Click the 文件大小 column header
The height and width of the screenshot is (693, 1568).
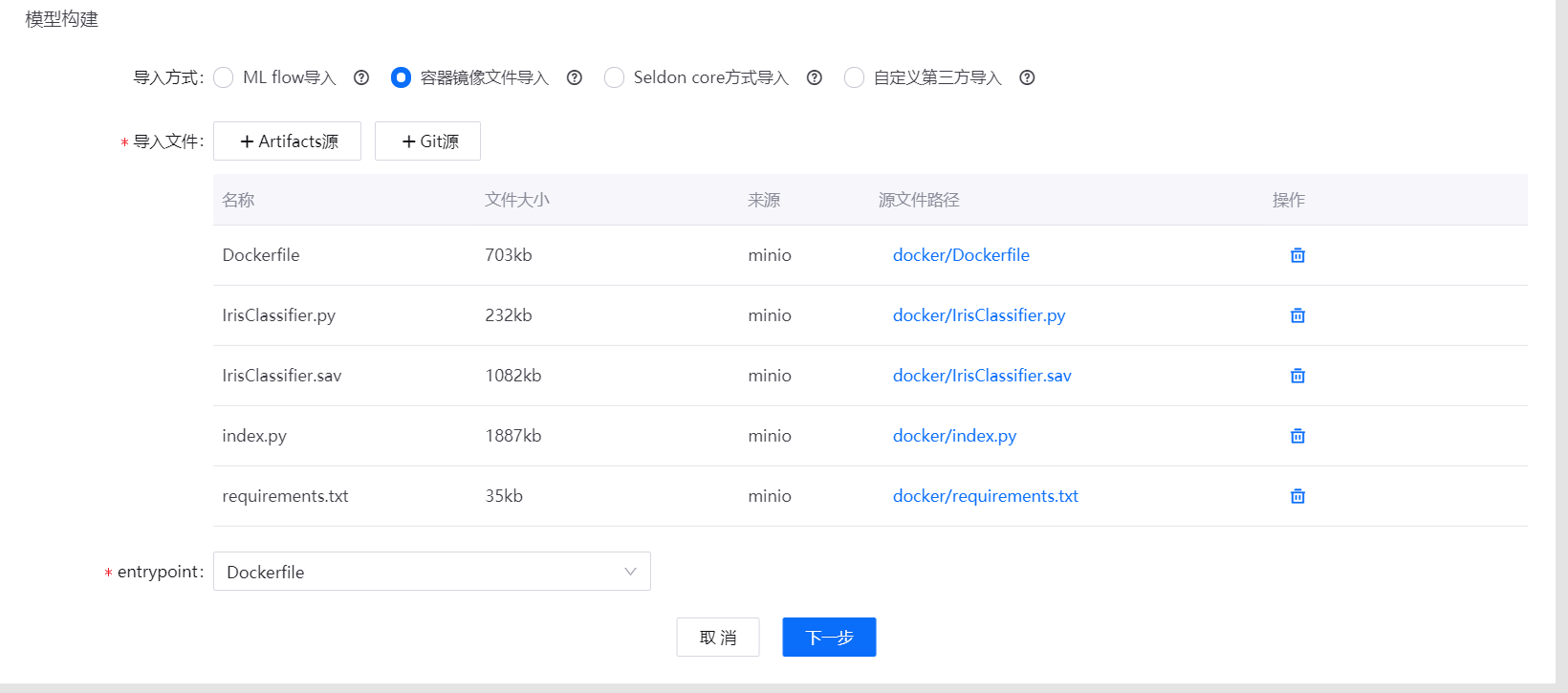517,200
